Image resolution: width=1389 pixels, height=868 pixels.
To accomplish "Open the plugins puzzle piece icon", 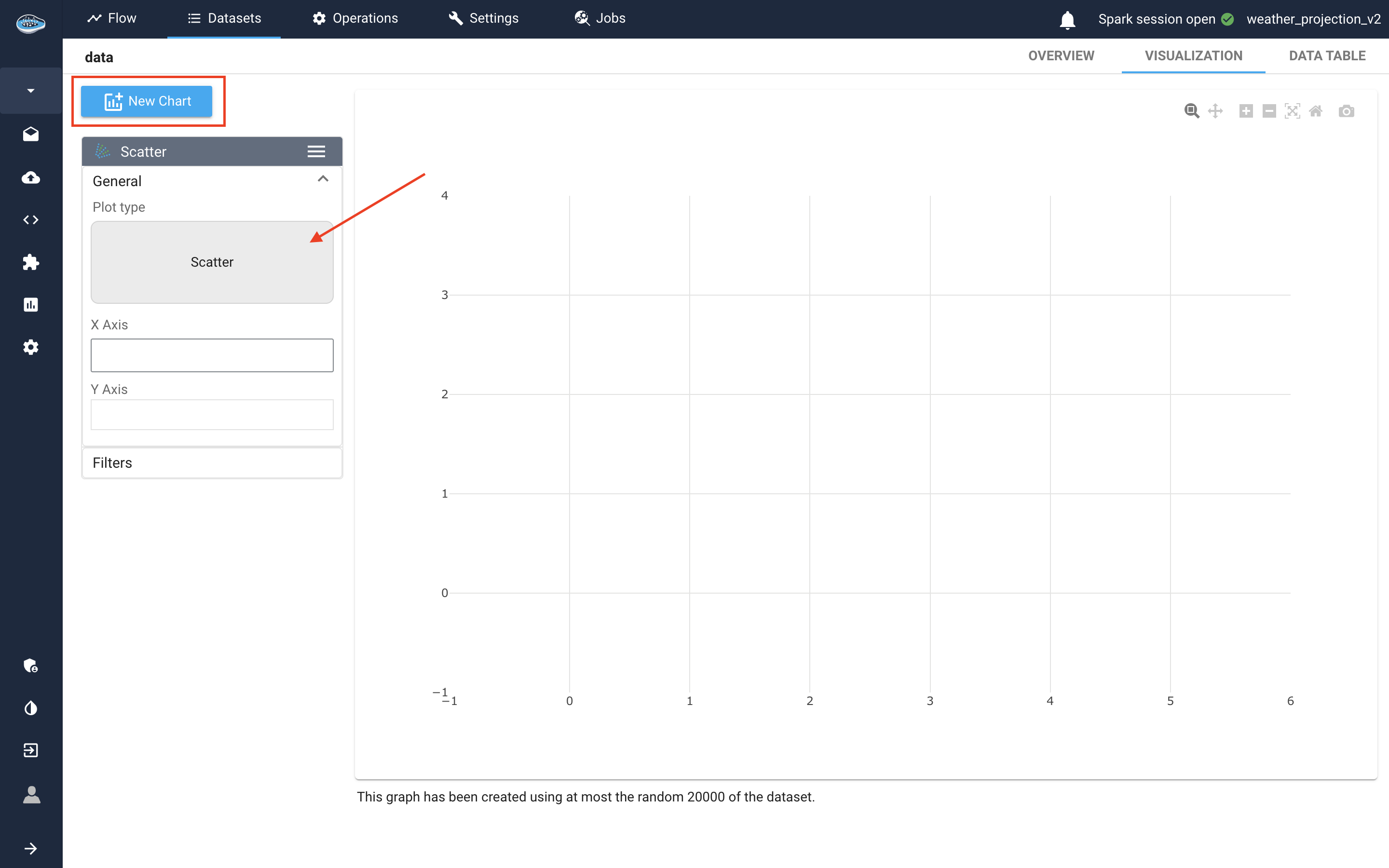I will (31, 262).
